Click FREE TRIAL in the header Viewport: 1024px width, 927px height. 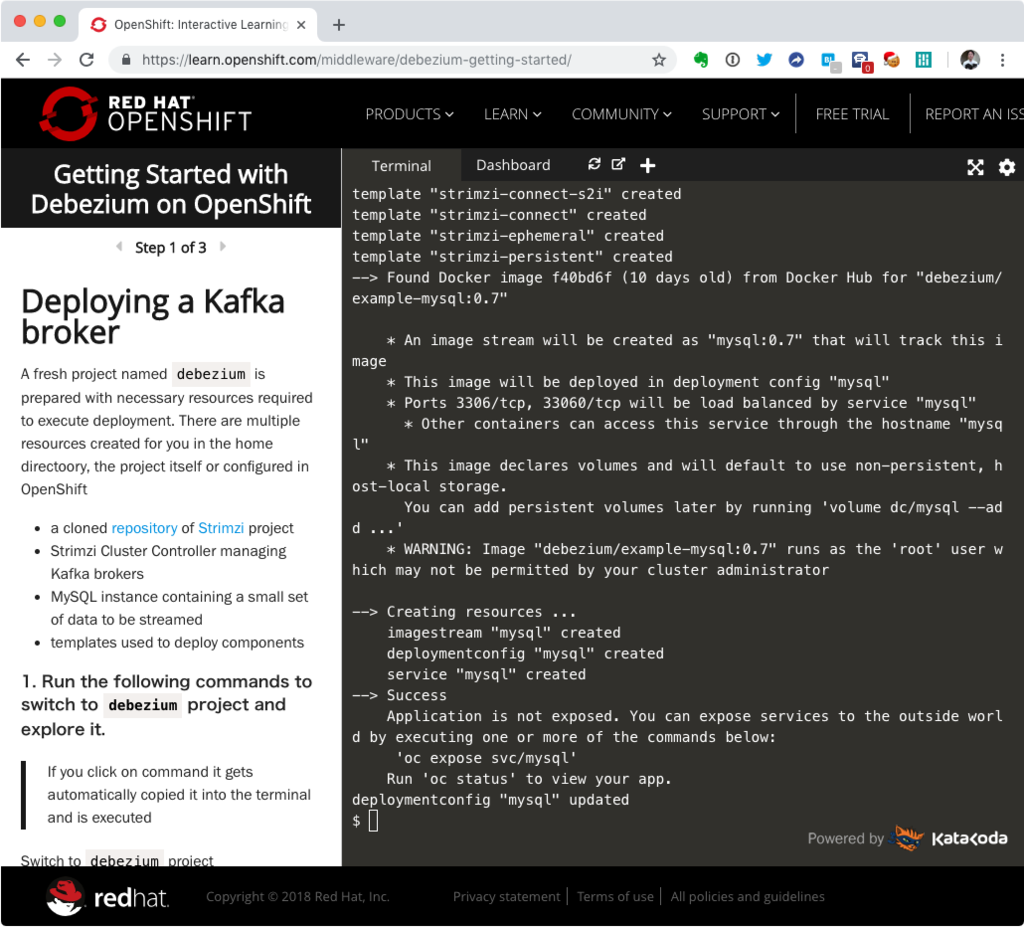pos(852,114)
